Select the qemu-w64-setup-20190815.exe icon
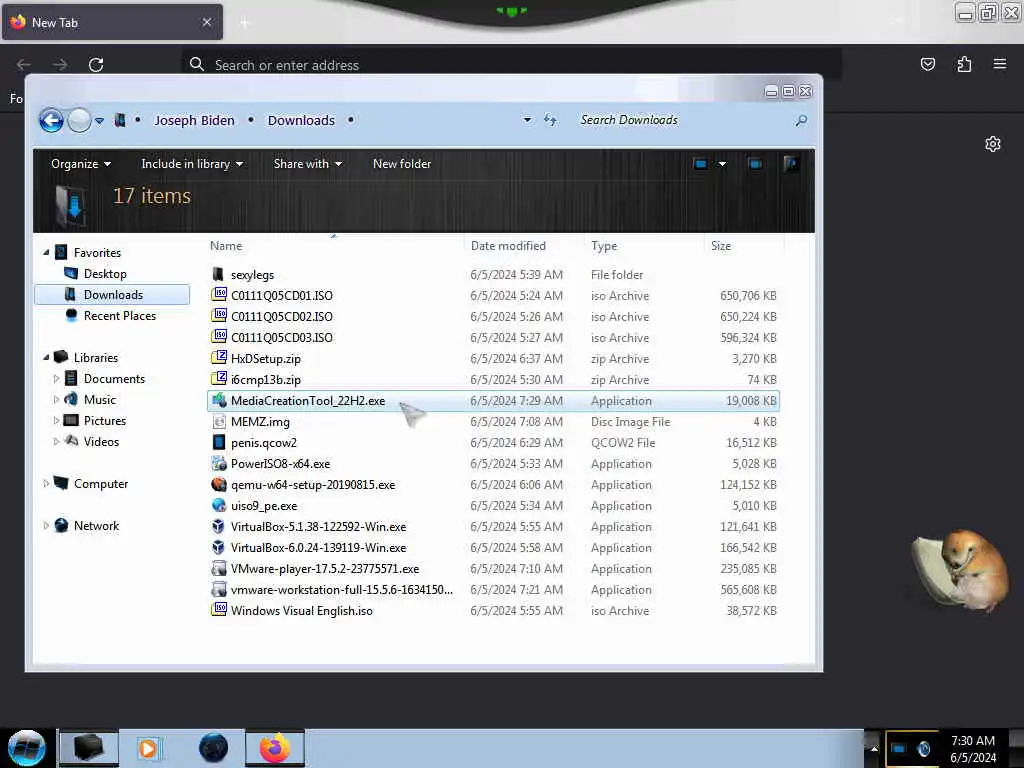 tap(219, 485)
